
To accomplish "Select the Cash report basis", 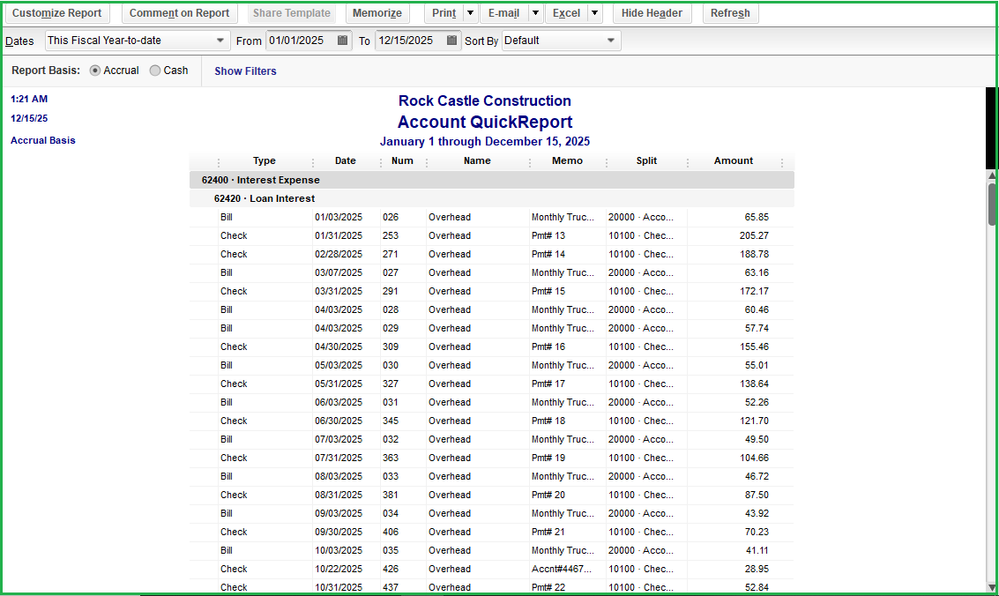I will [155, 71].
